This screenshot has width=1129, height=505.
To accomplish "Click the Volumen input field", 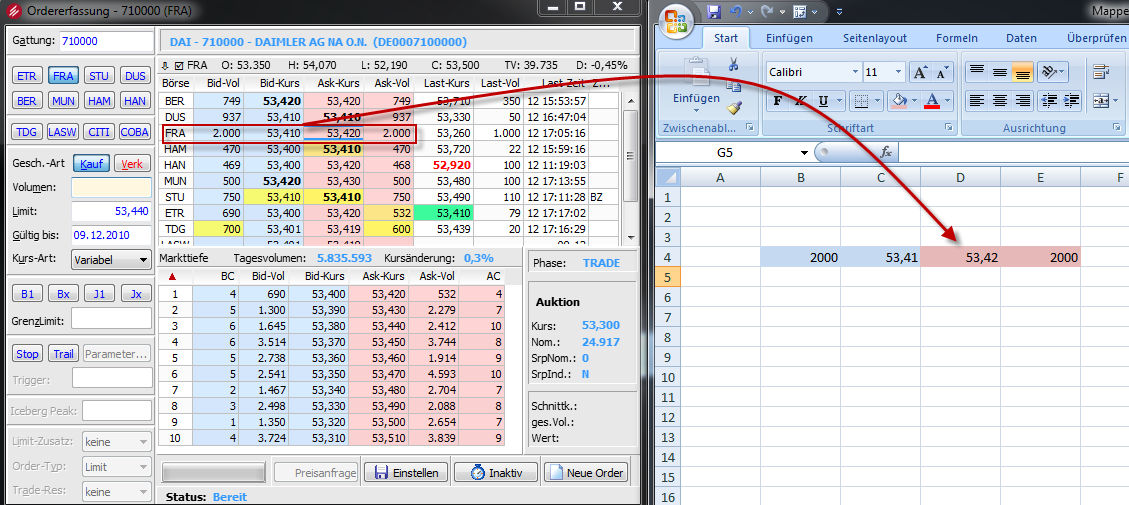I will pyautogui.click(x=112, y=187).
